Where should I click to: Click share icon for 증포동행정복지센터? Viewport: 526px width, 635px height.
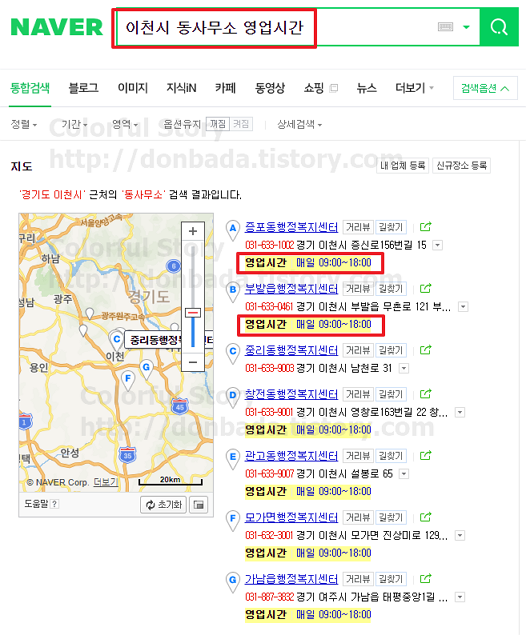pos(426,226)
